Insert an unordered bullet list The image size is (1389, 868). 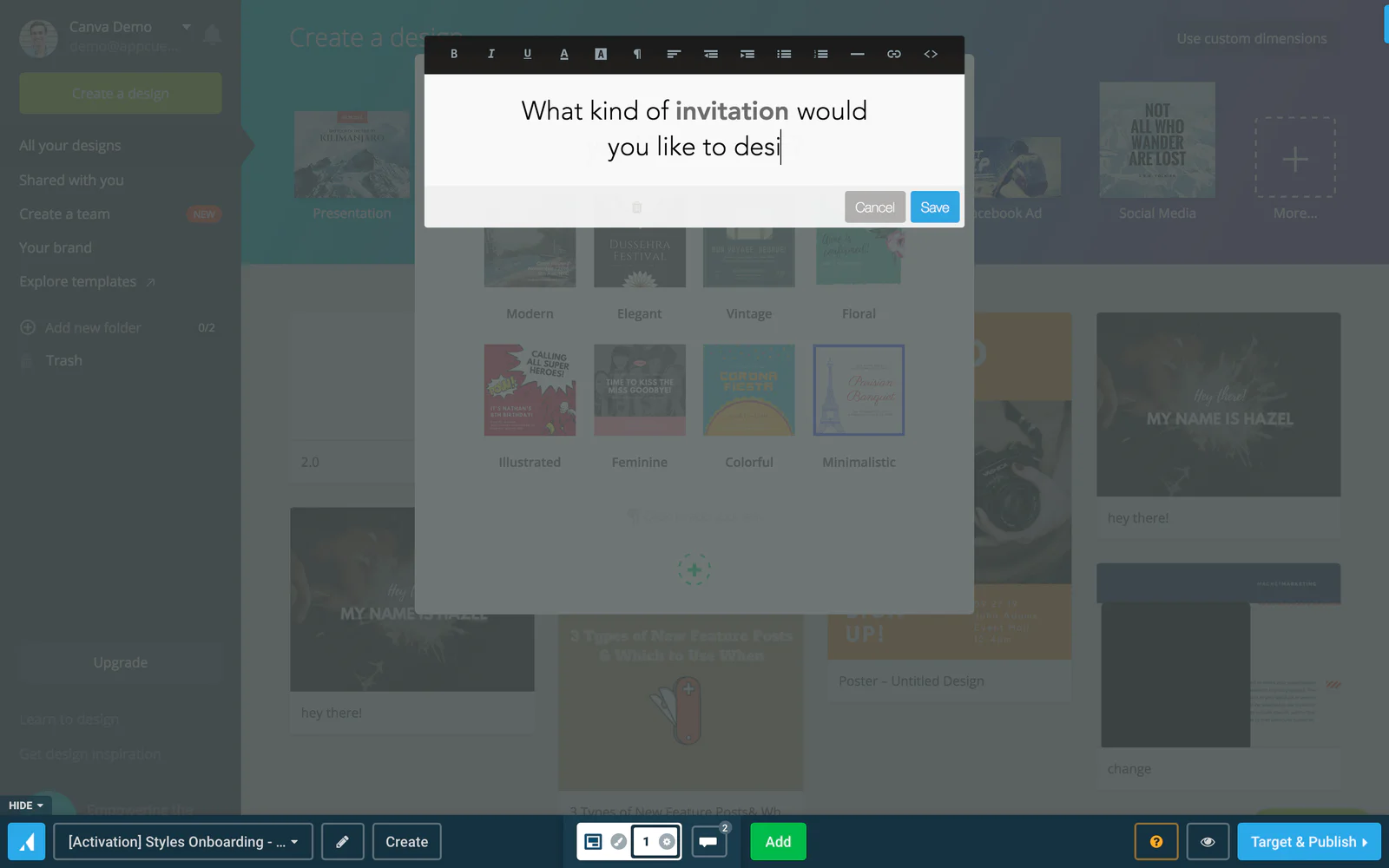tap(784, 54)
